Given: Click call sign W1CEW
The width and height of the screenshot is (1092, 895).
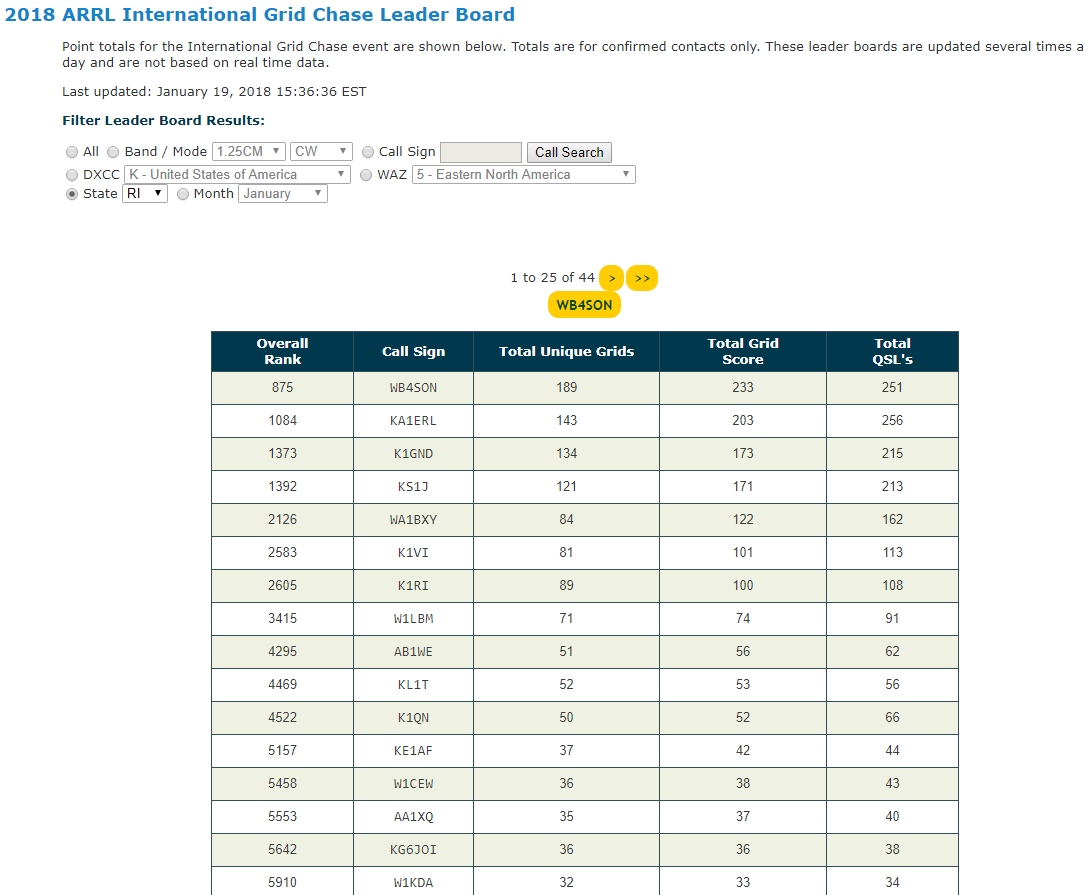Looking at the screenshot, I should click(x=413, y=784).
